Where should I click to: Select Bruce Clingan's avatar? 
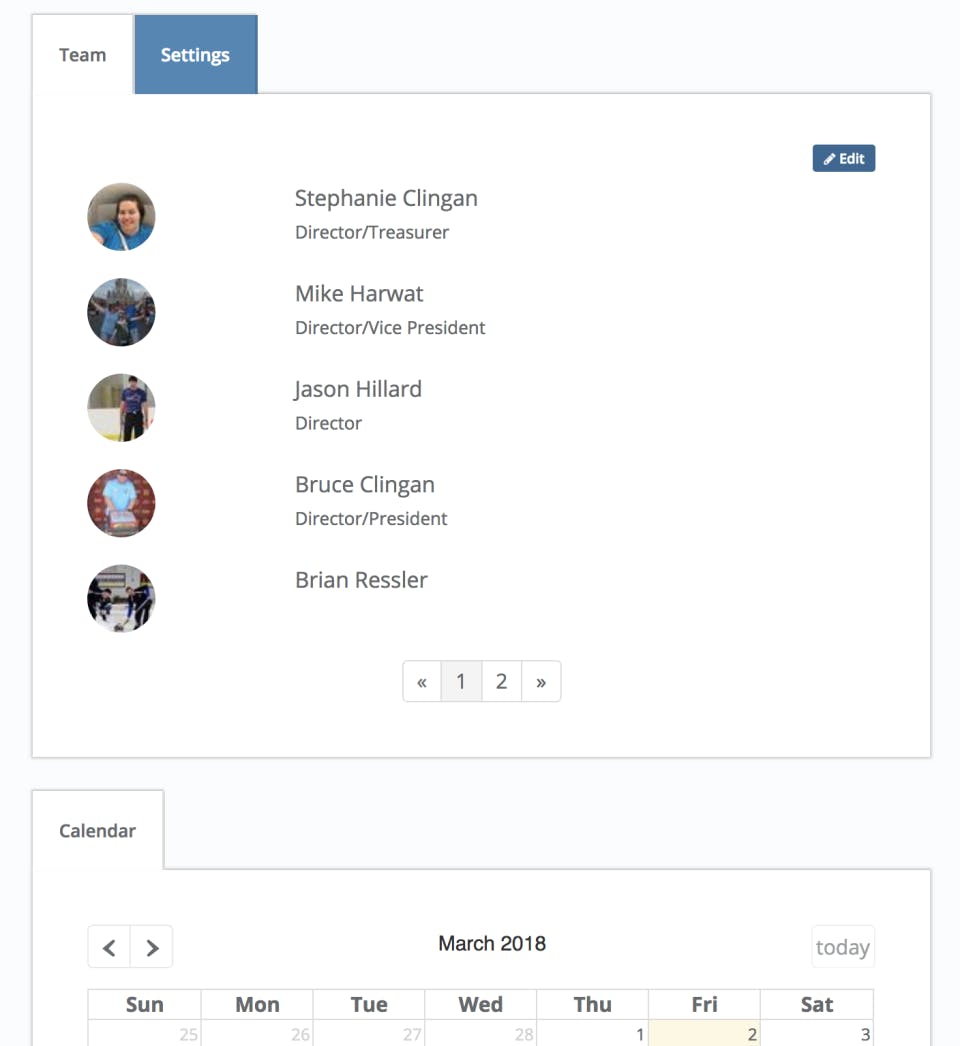pos(121,503)
